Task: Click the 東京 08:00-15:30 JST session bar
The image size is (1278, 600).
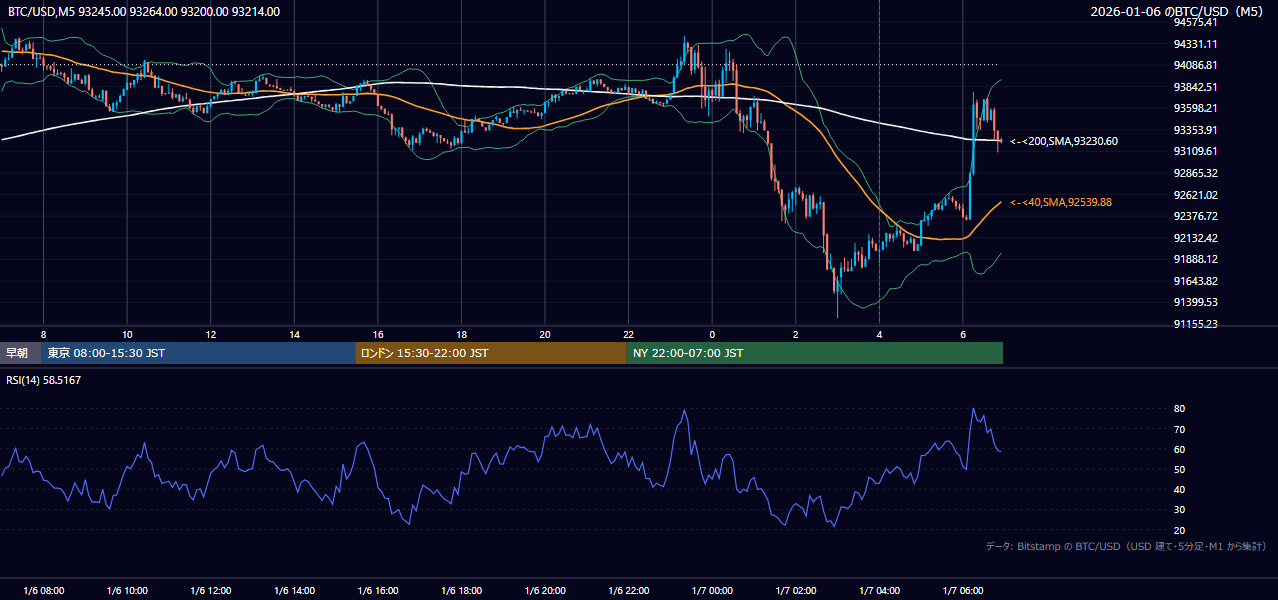Action: [198, 353]
